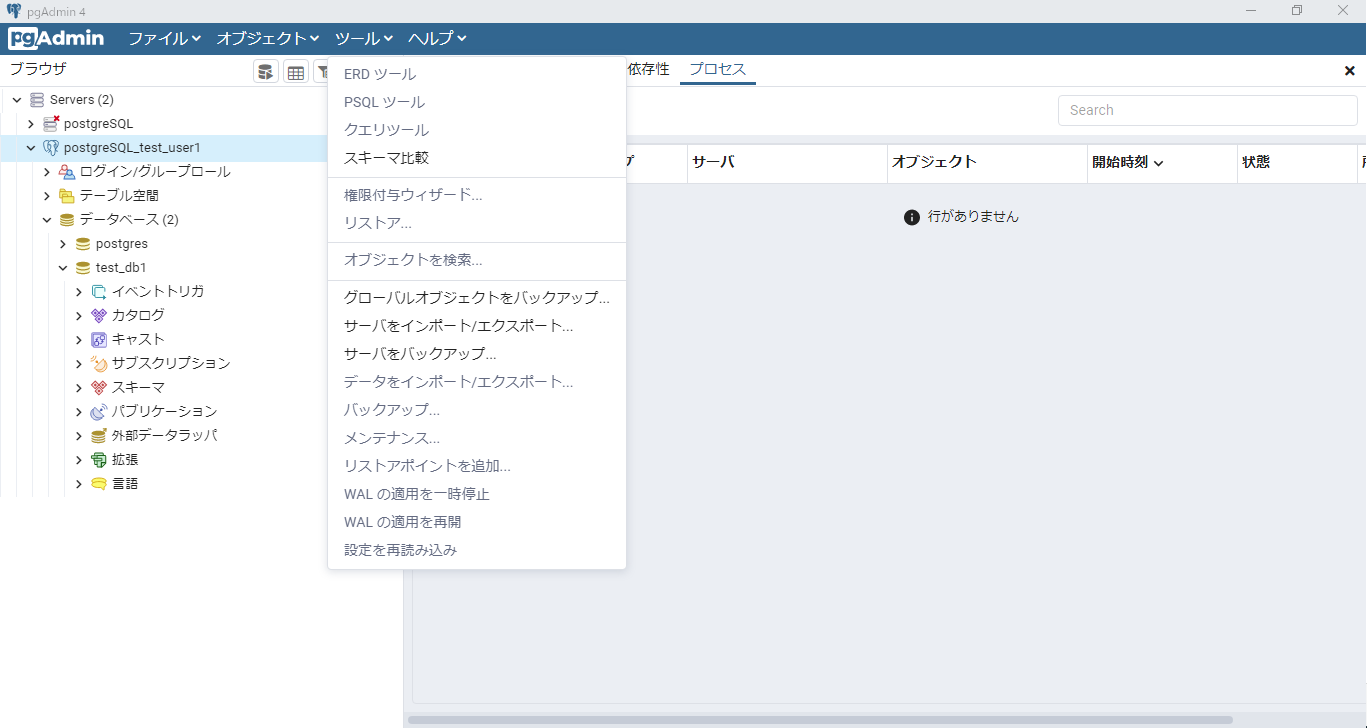Collapse the Servers (2) tree node
The width and height of the screenshot is (1367, 728).
click(16, 100)
